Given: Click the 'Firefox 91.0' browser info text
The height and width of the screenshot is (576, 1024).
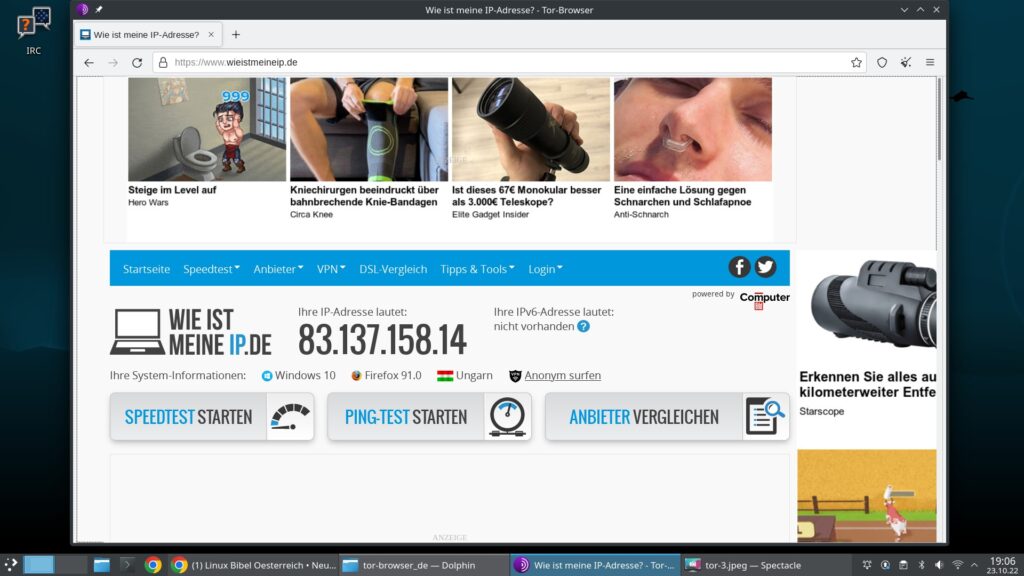Looking at the screenshot, I should (x=392, y=376).
